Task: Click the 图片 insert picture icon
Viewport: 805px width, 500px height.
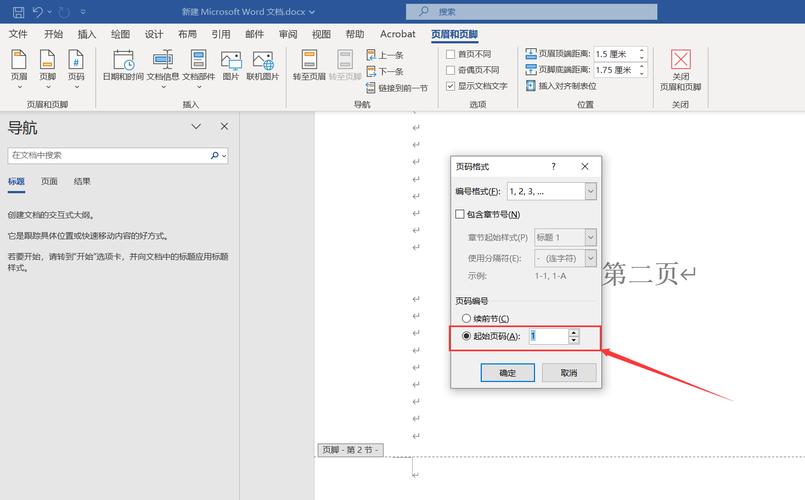Action: [231, 60]
